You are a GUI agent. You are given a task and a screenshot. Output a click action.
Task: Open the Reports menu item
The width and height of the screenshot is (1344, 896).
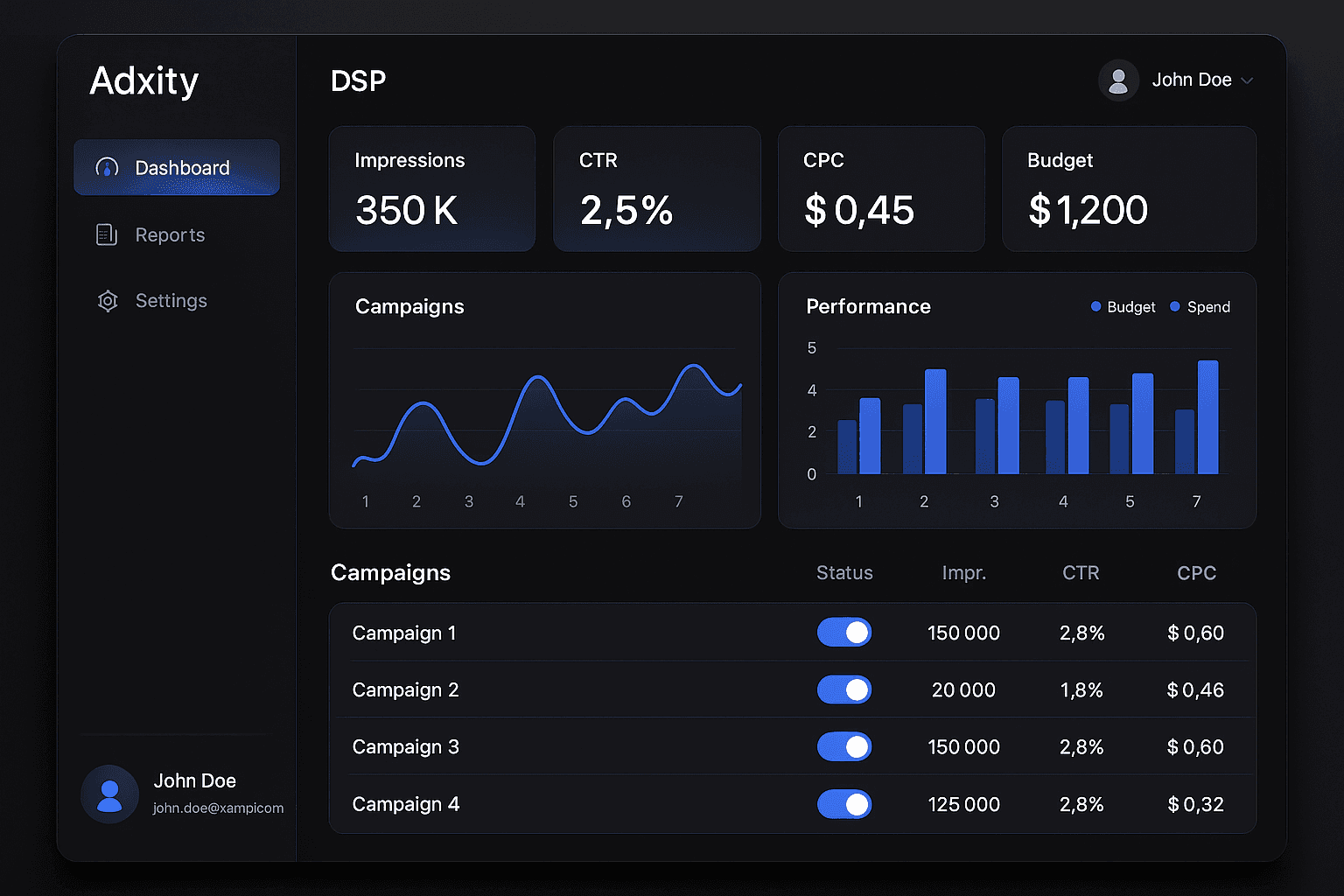click(x=170, y=234)
